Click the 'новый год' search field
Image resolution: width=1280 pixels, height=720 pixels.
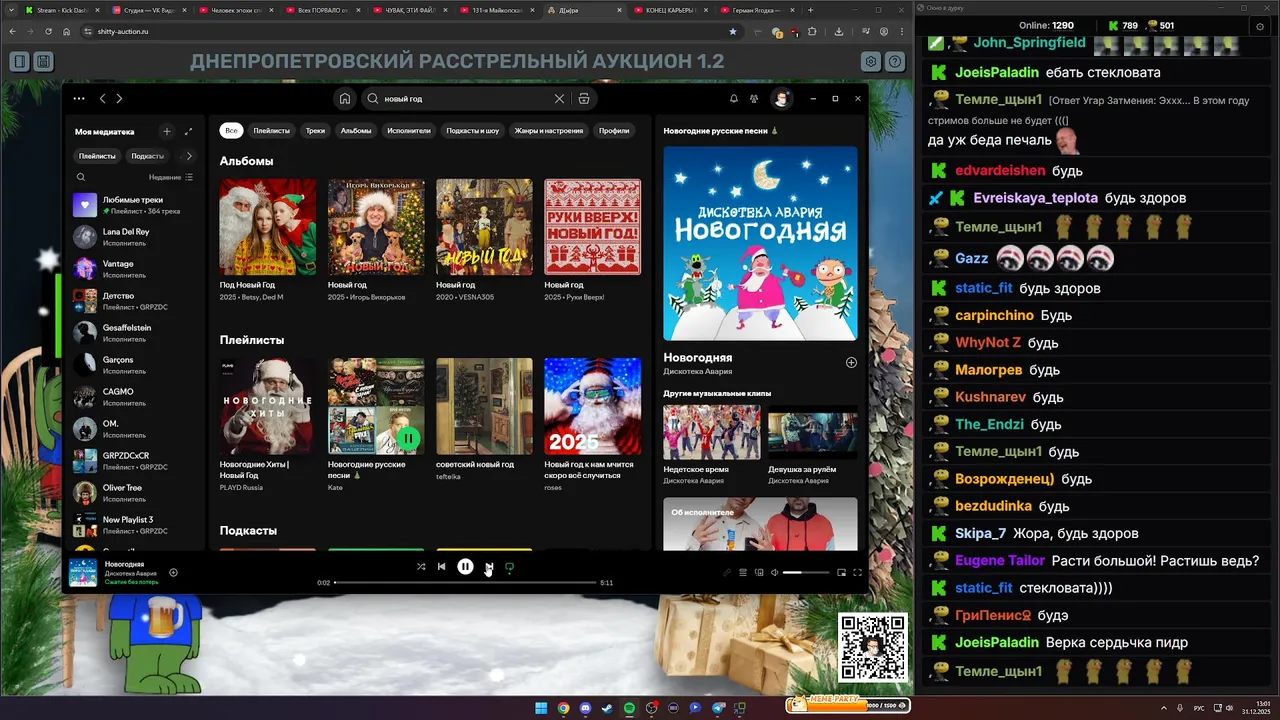click(465, 99)
